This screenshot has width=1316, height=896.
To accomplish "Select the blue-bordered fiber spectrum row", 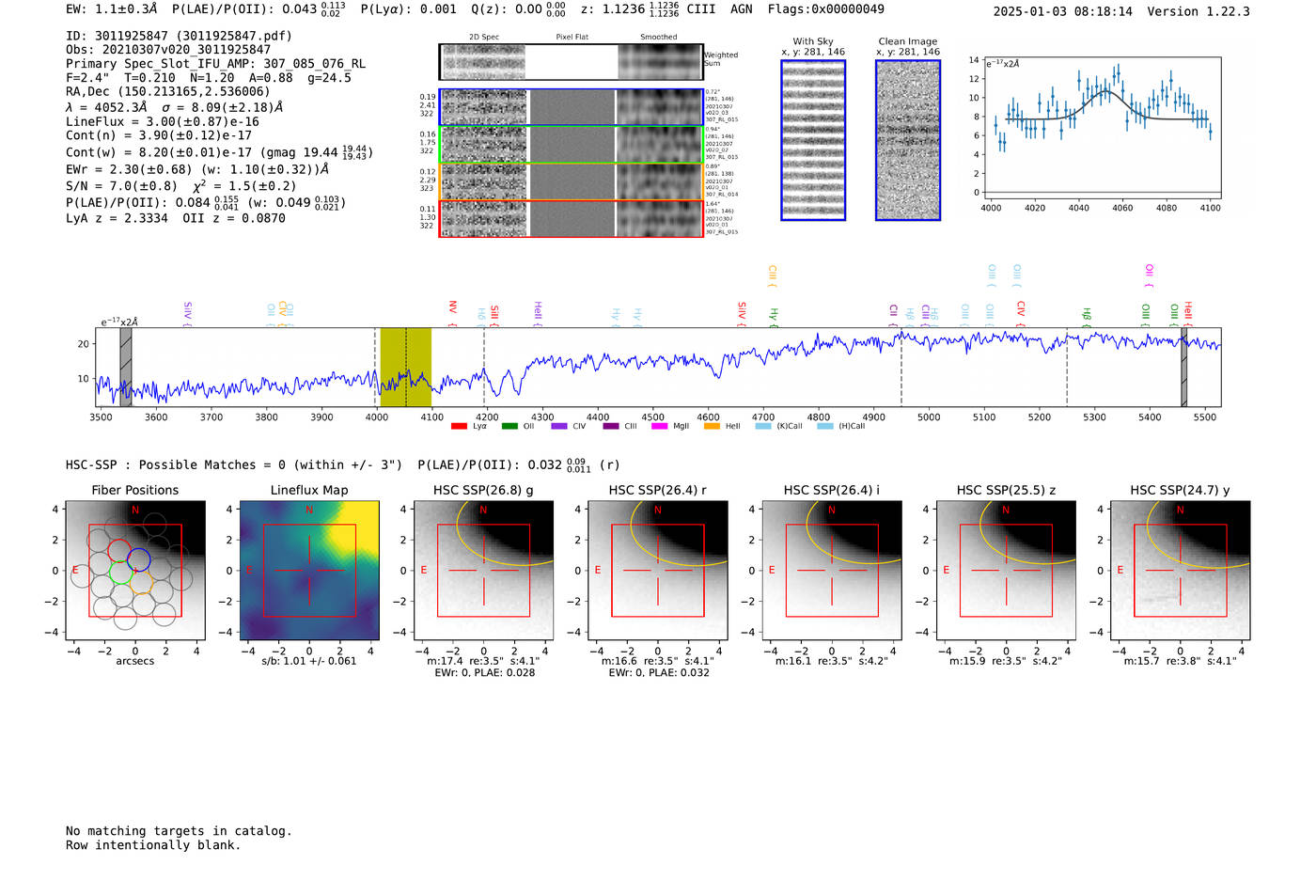I will tap(571, 107).
